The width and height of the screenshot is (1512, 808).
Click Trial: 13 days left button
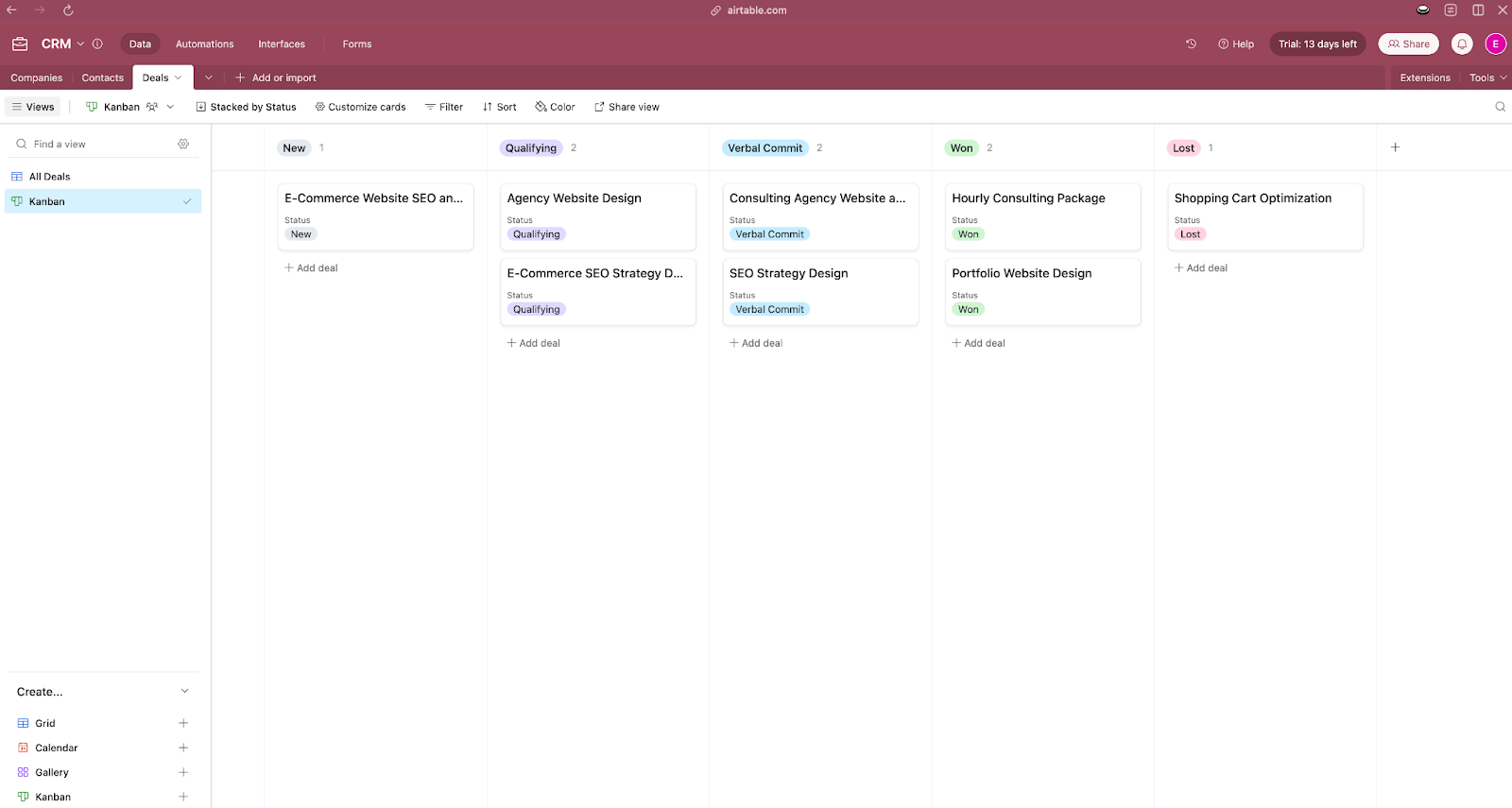[1317, 43]
